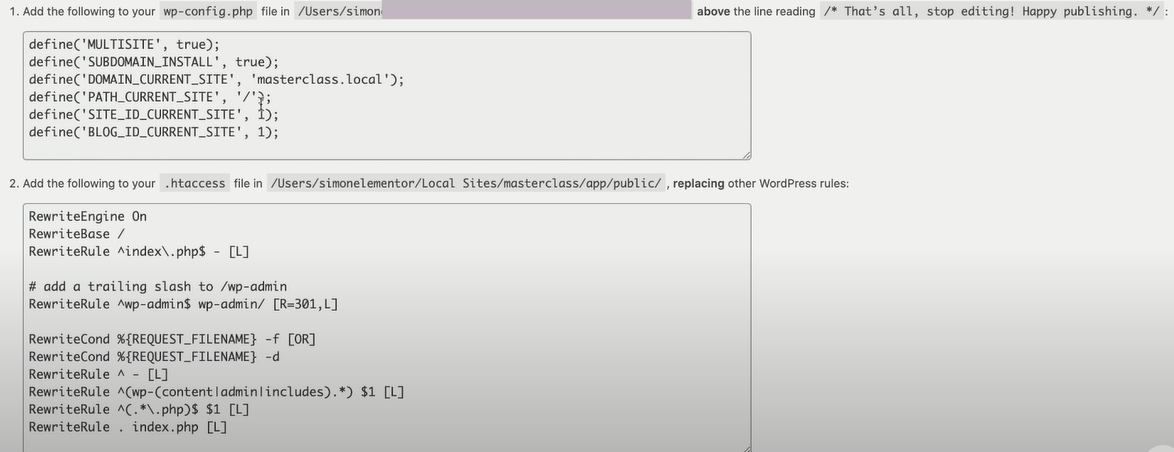Click the RewriteRule ^wp-admin$ redirect line
Viewport: 1174px width, 452px height.
click(x=183, y=304)
